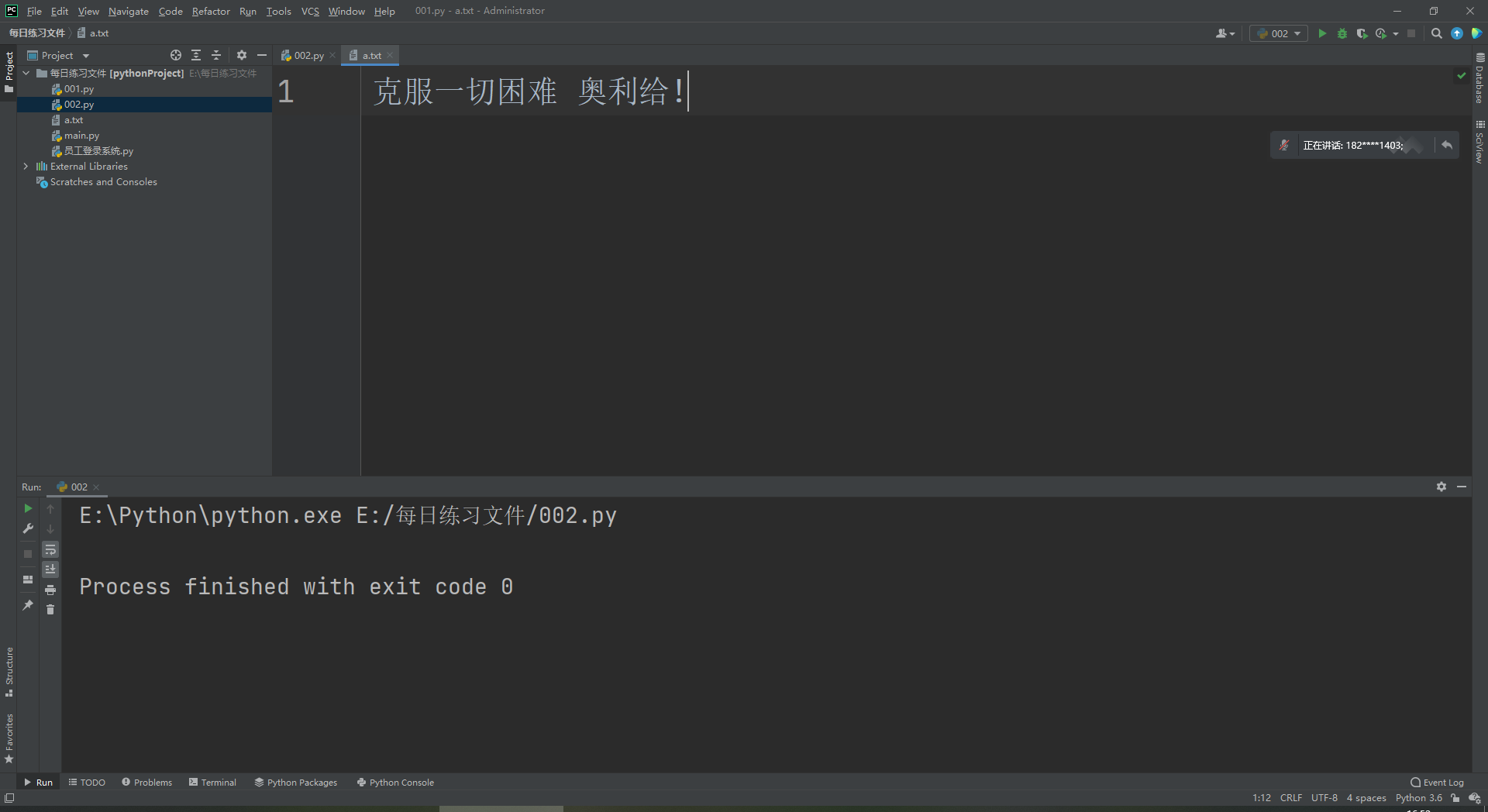Collapse all items in the Project panel
The image size is (1488, 812).
point(216,55)
